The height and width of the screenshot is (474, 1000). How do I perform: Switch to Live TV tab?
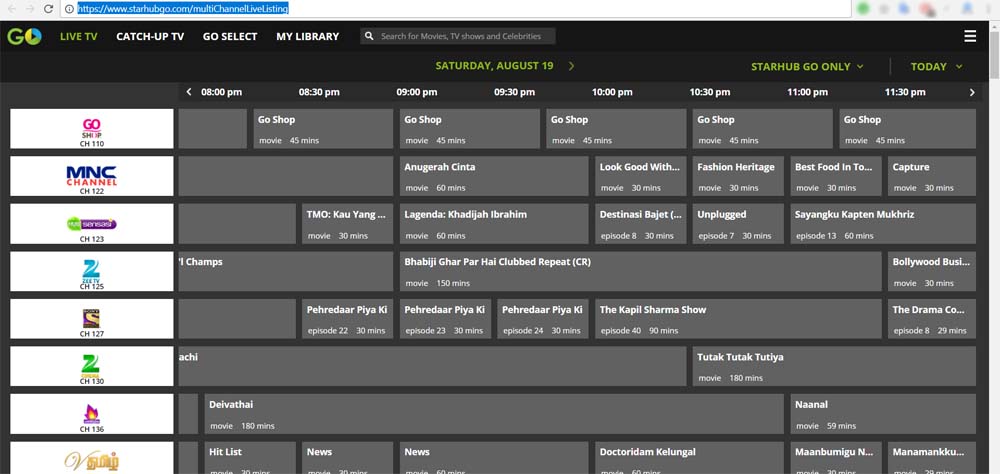pyautogui.click(x=78, y=36)
